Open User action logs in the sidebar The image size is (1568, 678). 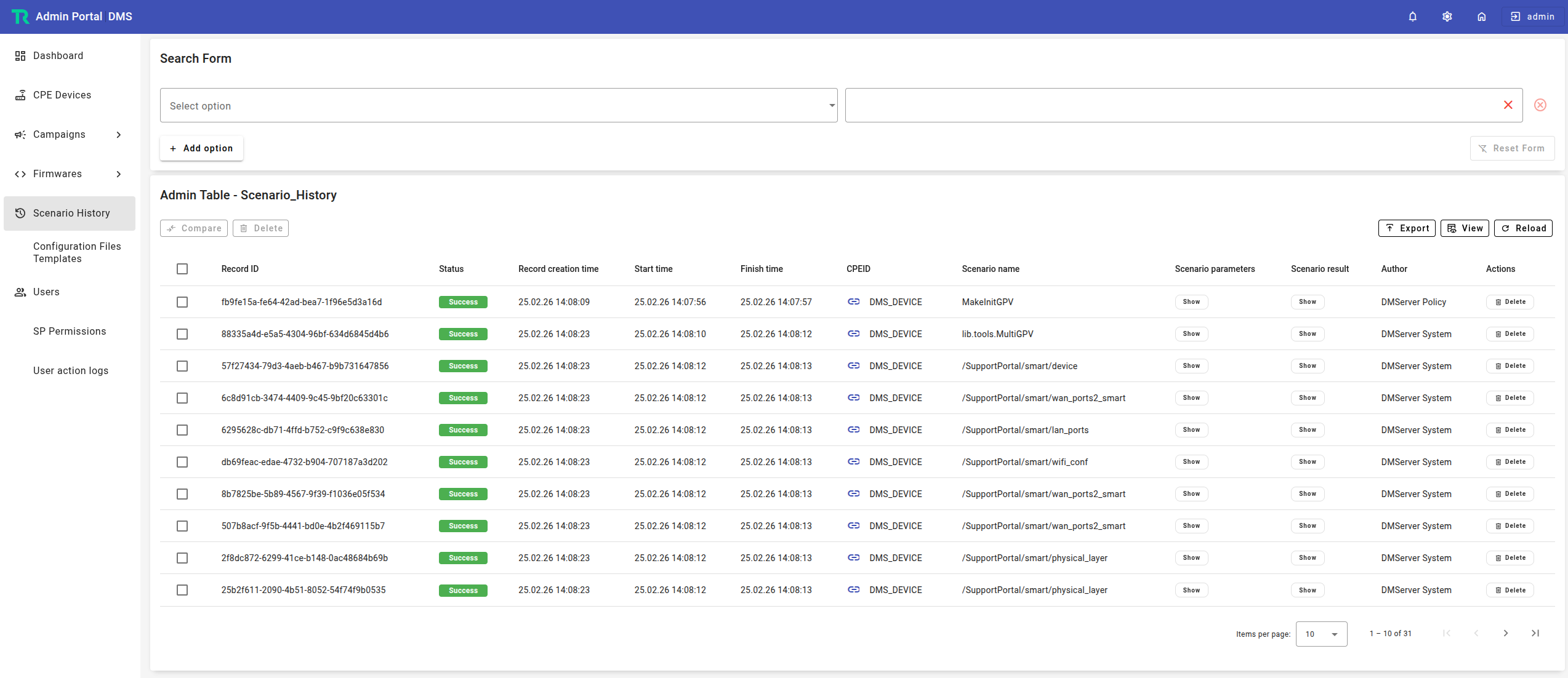70,371
